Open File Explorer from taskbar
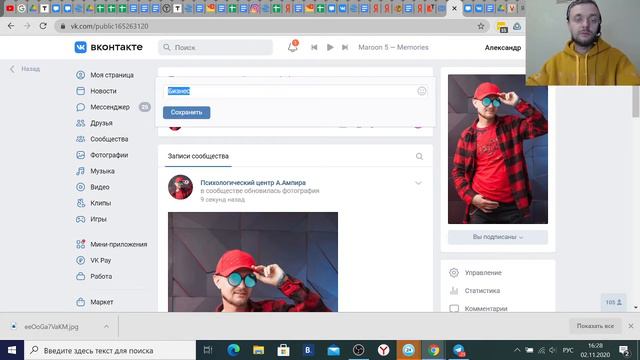The image size is (640, 360). [258, 350]
